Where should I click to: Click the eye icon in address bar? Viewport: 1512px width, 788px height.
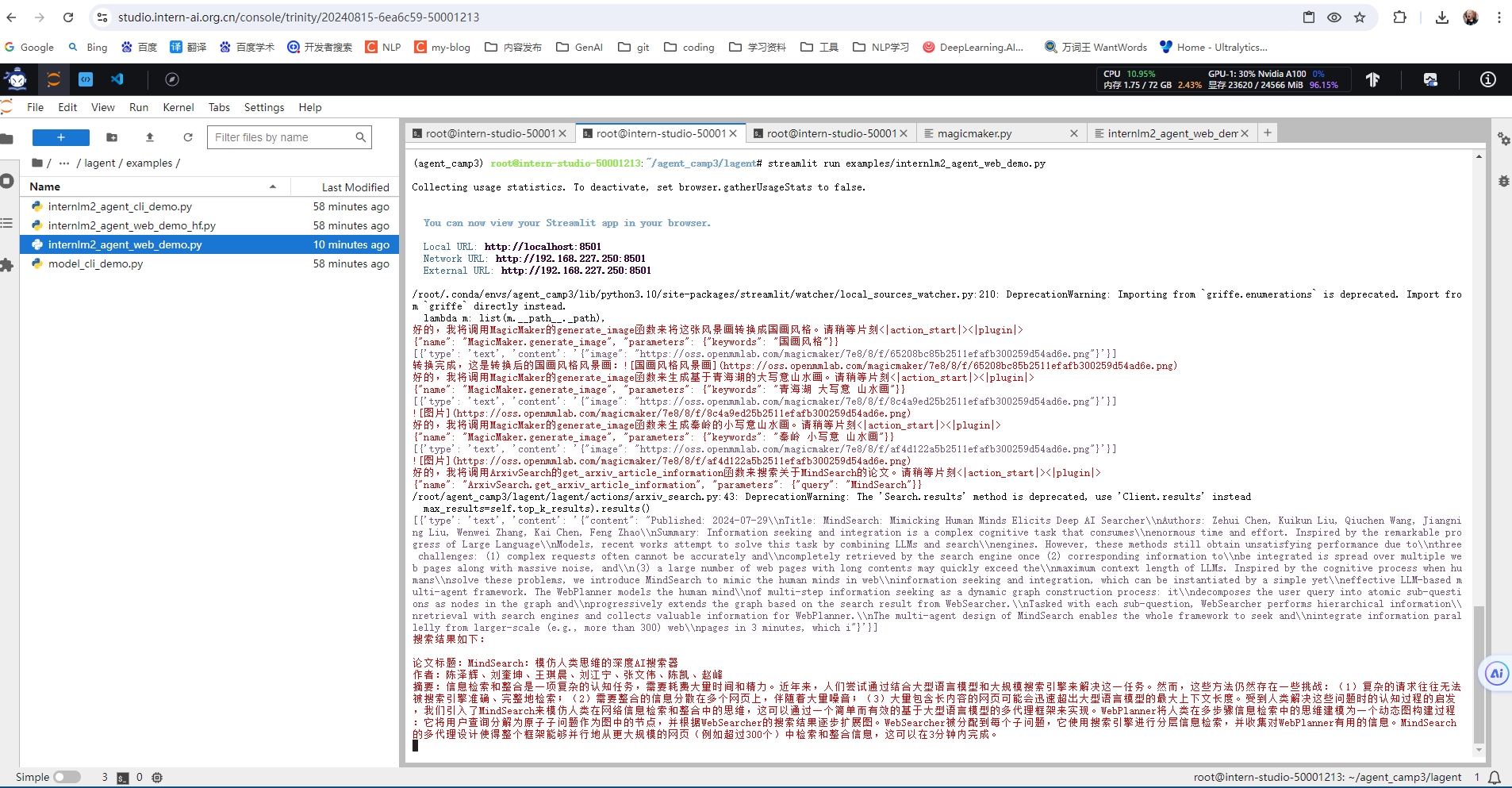(1334, 17)
